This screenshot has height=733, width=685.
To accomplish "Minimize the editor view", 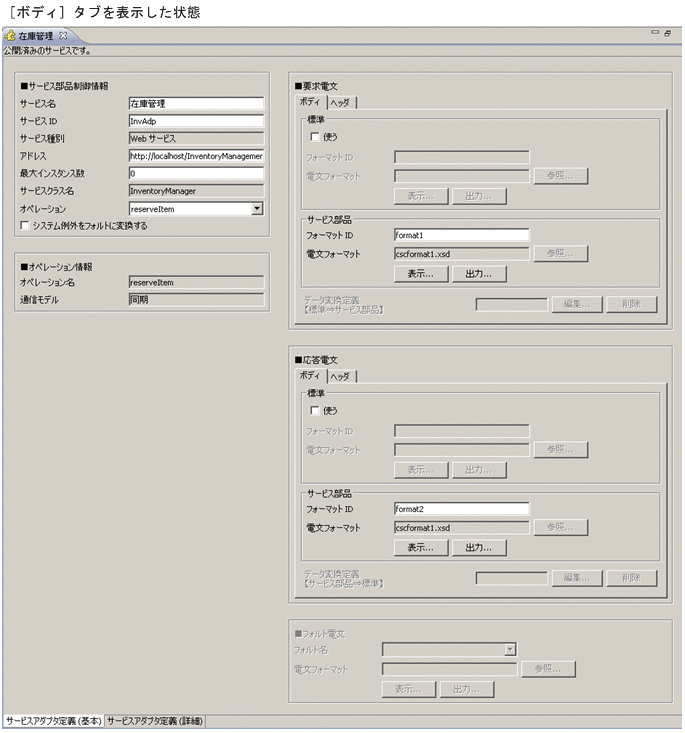I will 655,33.
